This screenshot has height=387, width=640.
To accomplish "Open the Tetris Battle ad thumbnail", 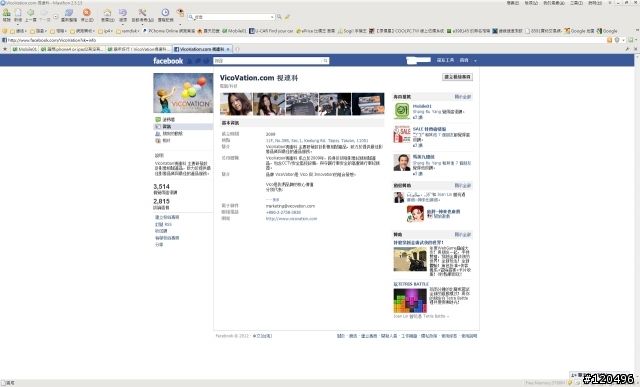I will coord(410,301).
